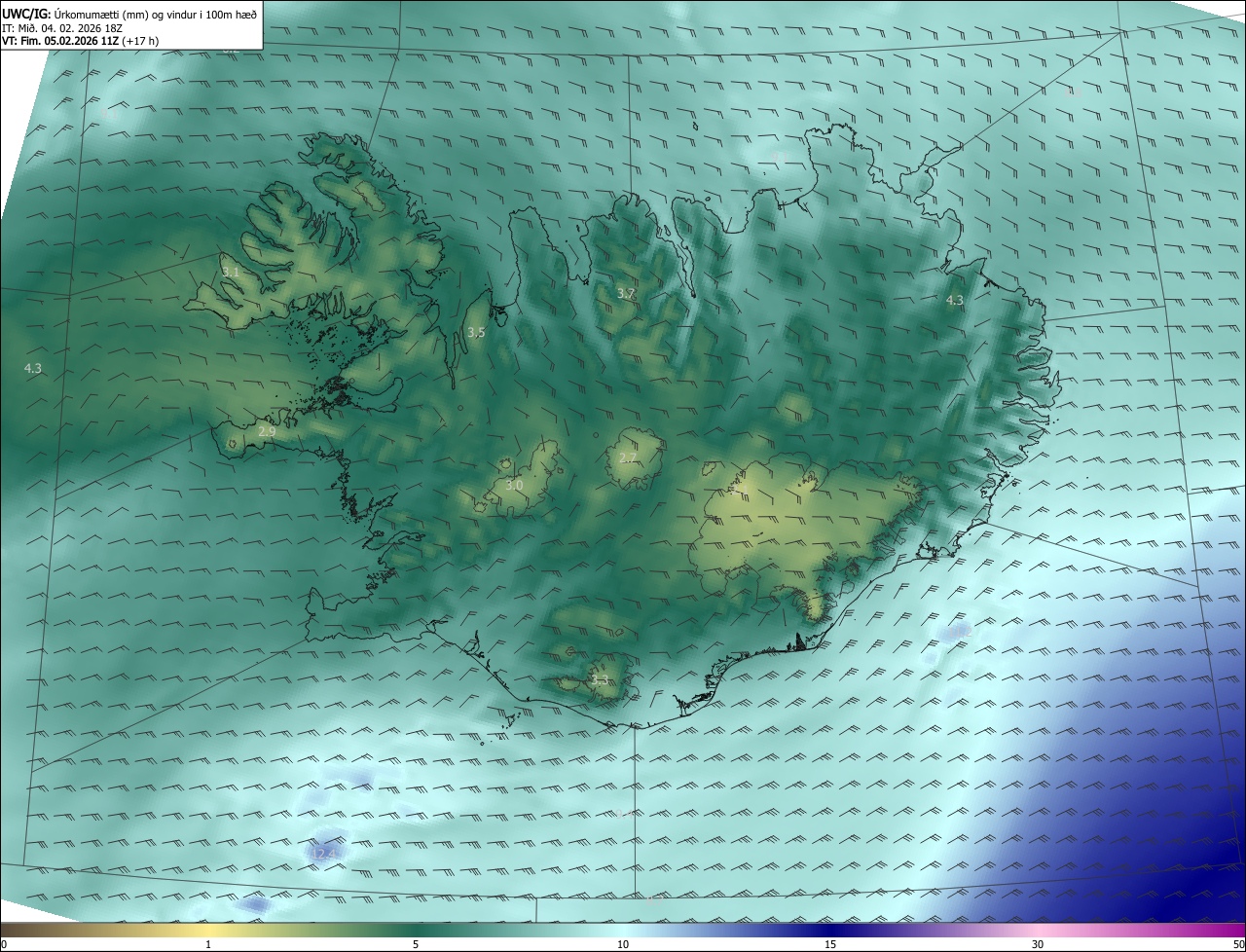This screenshot has width=1246, height=952.
Task: Click the "3.3" value on the southern glacier
Action: pos(600,679)
